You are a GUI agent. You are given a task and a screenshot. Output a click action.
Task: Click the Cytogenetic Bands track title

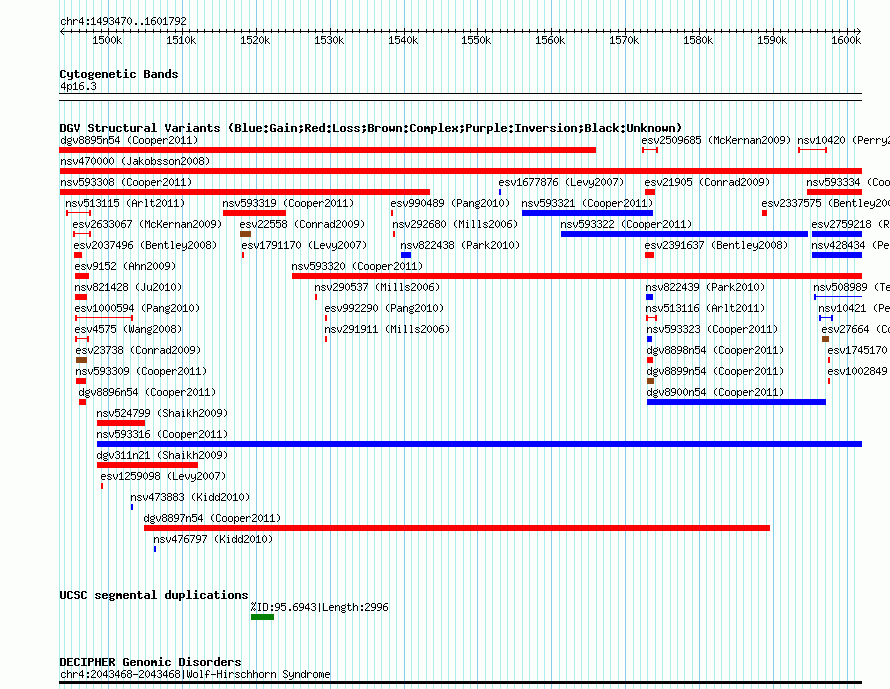pyautogui.click(x=119, y=74)
